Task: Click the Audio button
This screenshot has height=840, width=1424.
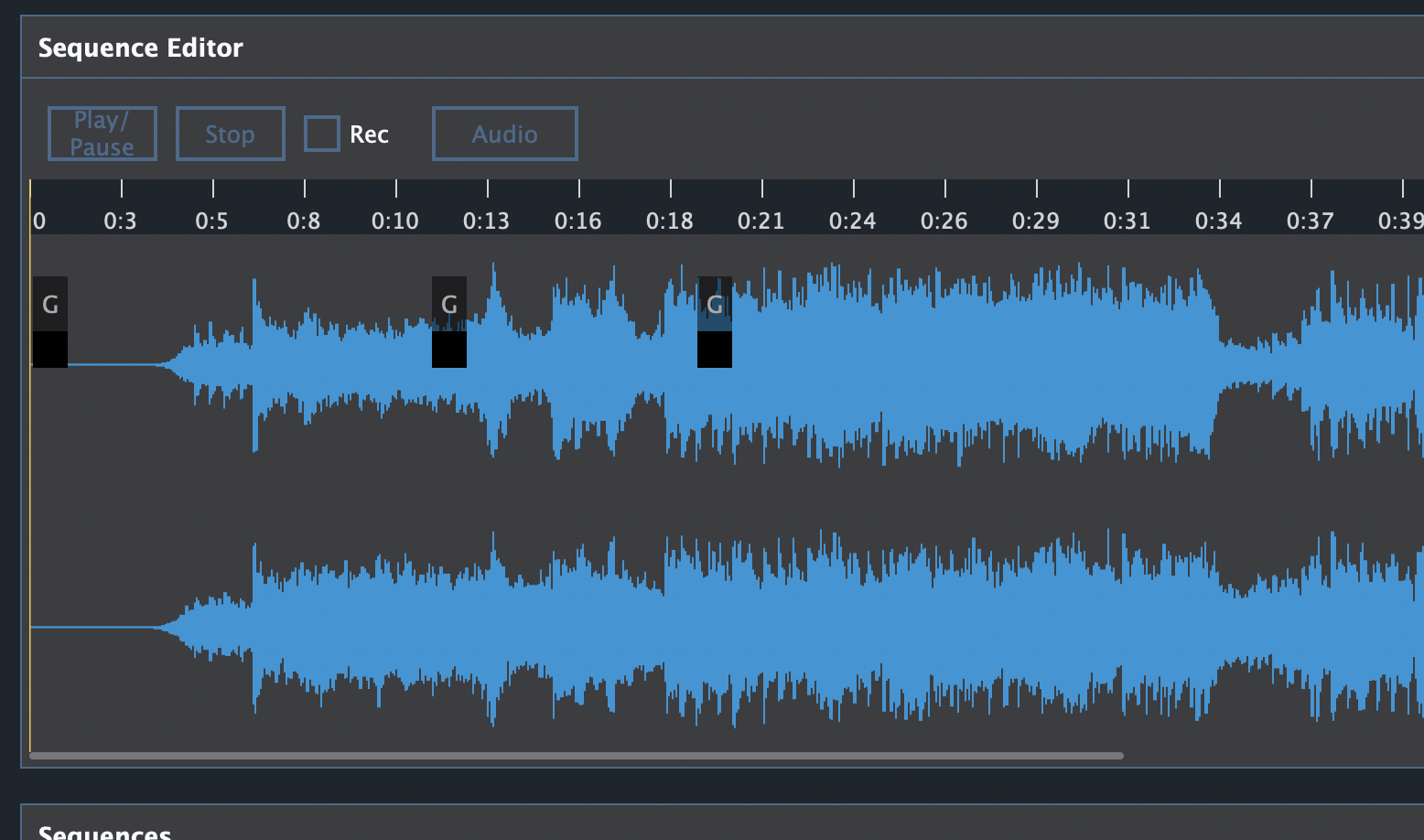Action: [x=504, y=134]
